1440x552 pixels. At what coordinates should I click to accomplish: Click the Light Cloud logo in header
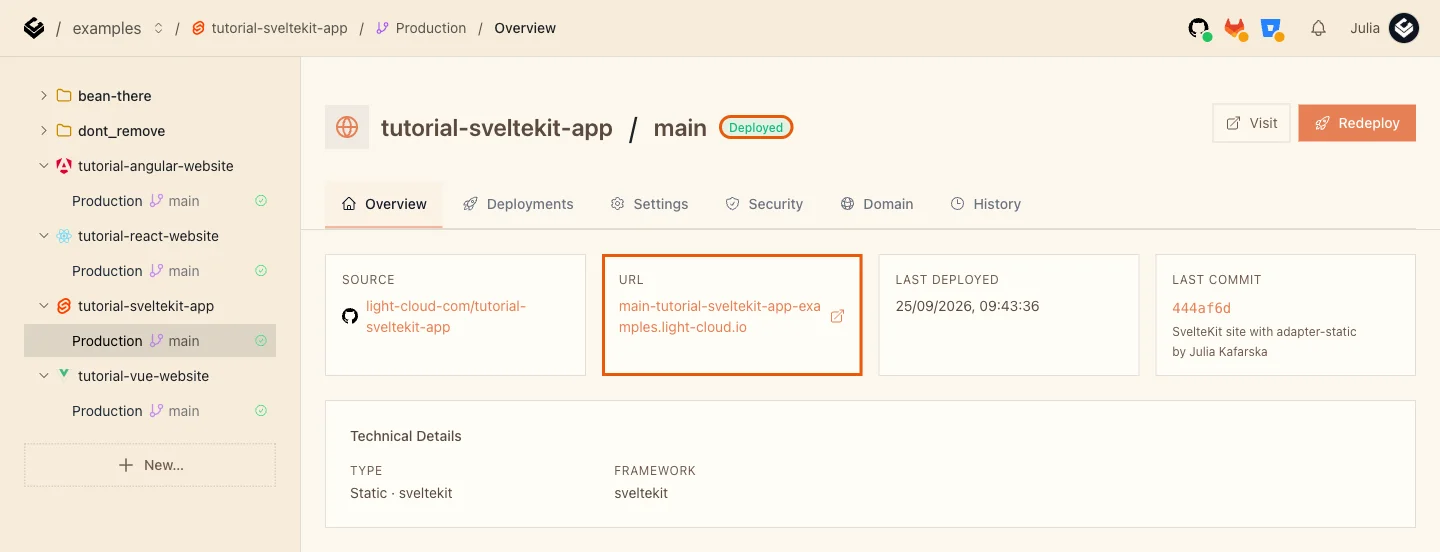pos(34,28)
